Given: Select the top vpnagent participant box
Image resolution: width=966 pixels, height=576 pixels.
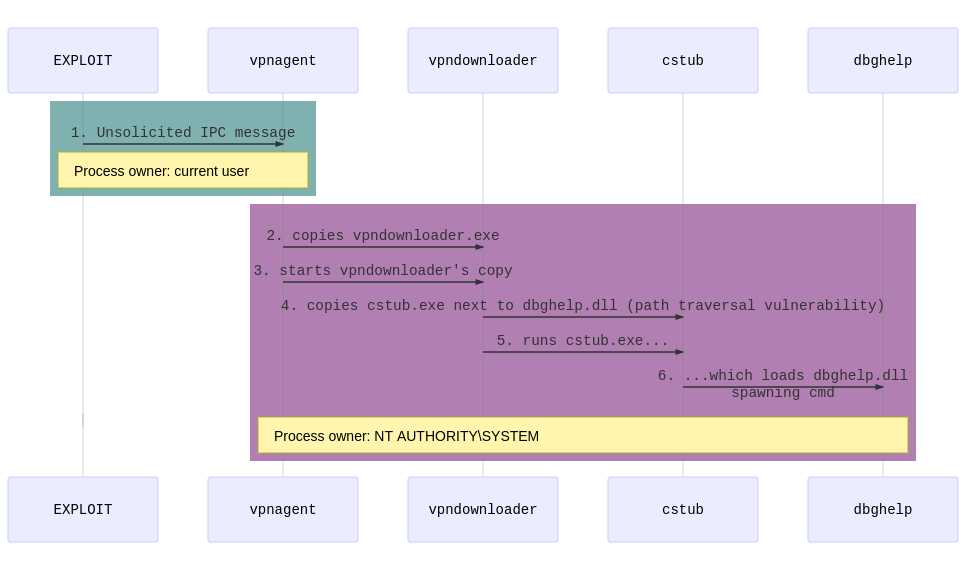Looking at the screenshot, I should pos(283,61).
